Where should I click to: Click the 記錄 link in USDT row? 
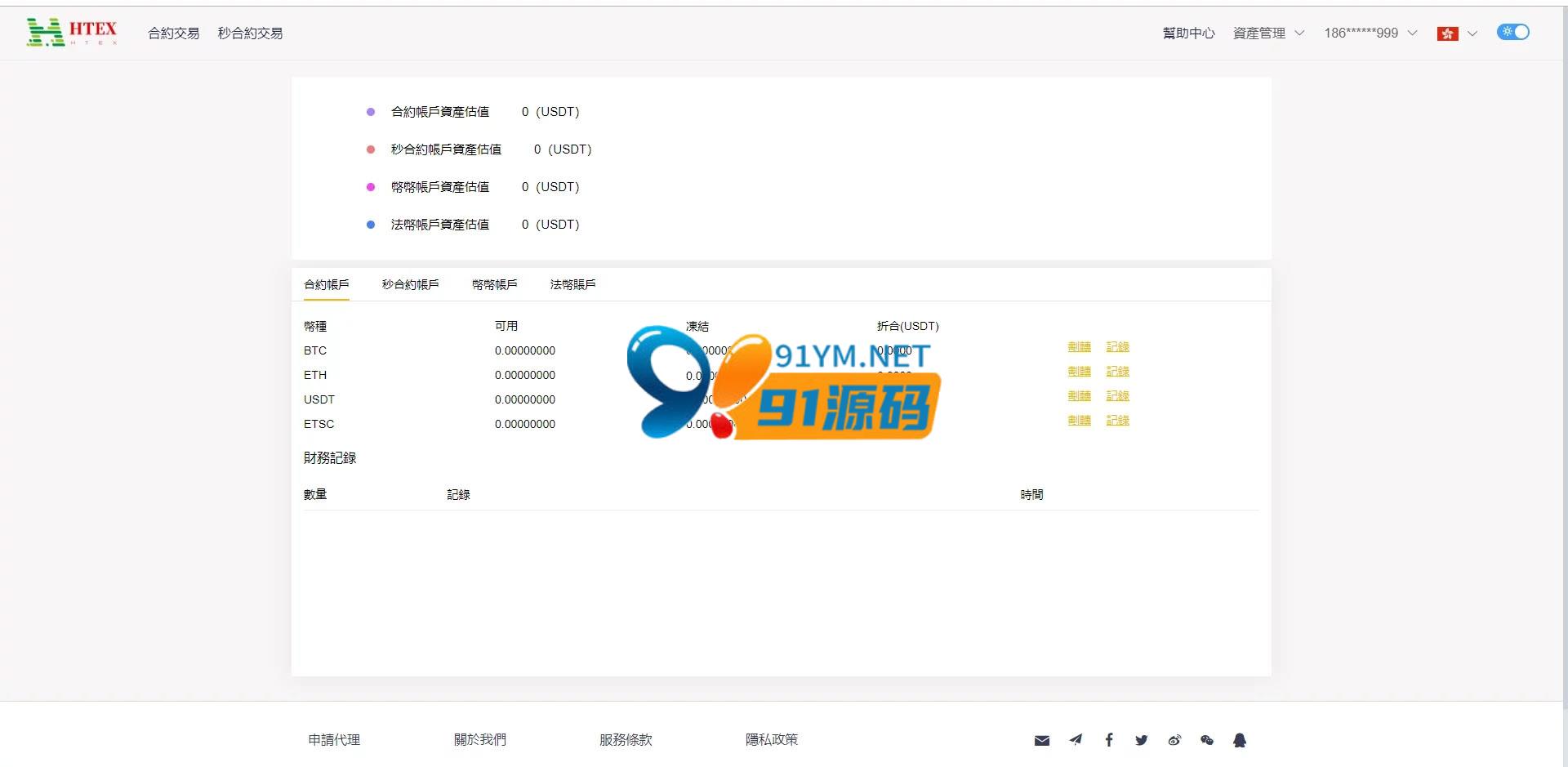pyautogui.click(x=1118, y=396)
